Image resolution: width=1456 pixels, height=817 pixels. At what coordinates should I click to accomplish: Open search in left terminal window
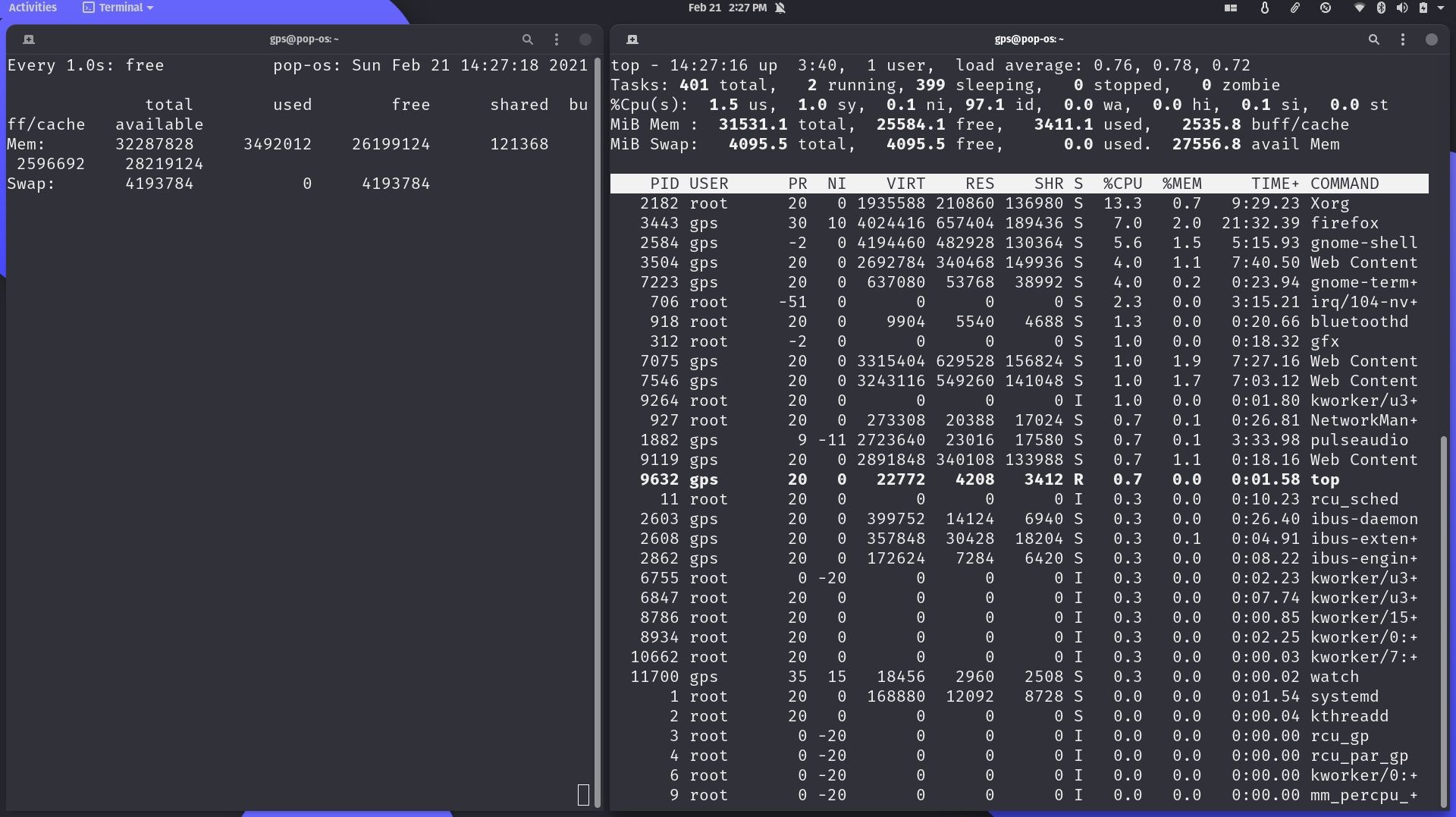pos(527,39)
